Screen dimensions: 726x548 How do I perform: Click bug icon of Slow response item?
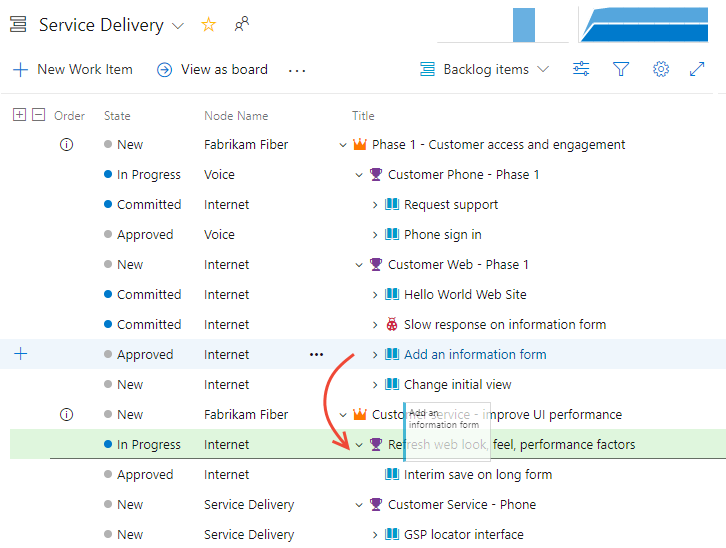coord(392,324)
